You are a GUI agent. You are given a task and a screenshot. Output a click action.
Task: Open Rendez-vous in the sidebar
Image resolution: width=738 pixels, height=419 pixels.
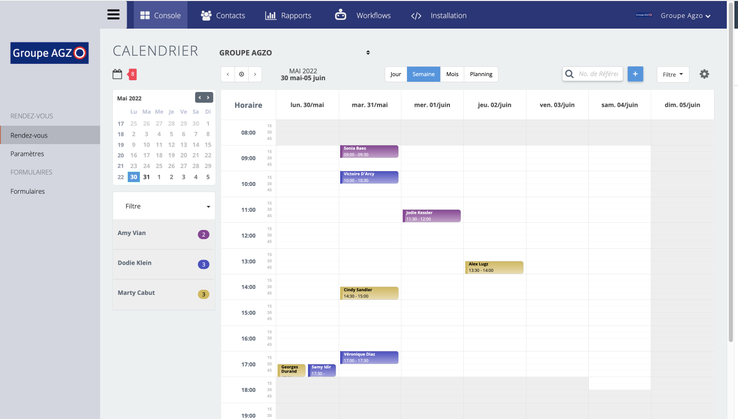pyautogui.click(x=50, y=135)
